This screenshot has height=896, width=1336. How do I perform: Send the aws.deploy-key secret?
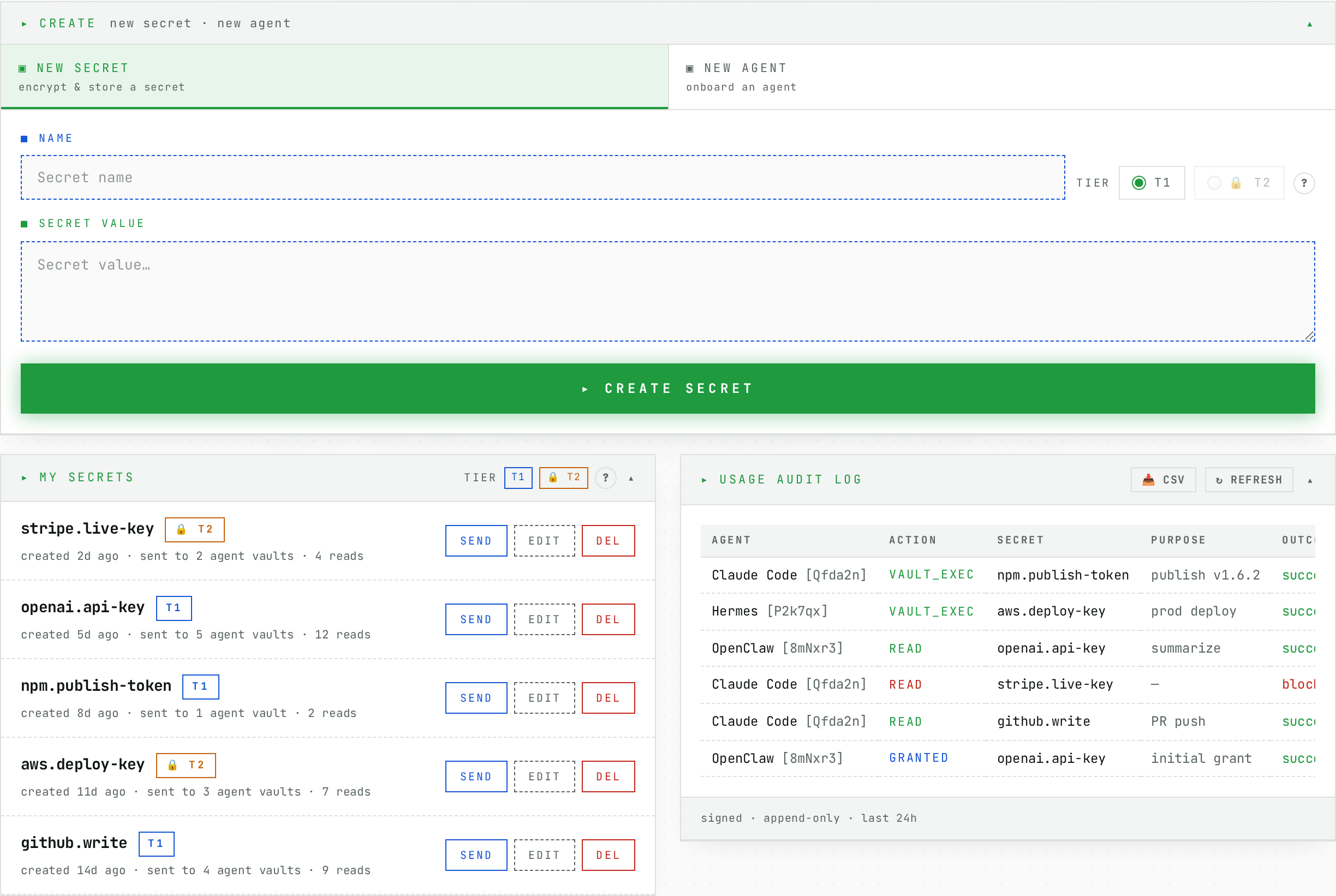476,776
